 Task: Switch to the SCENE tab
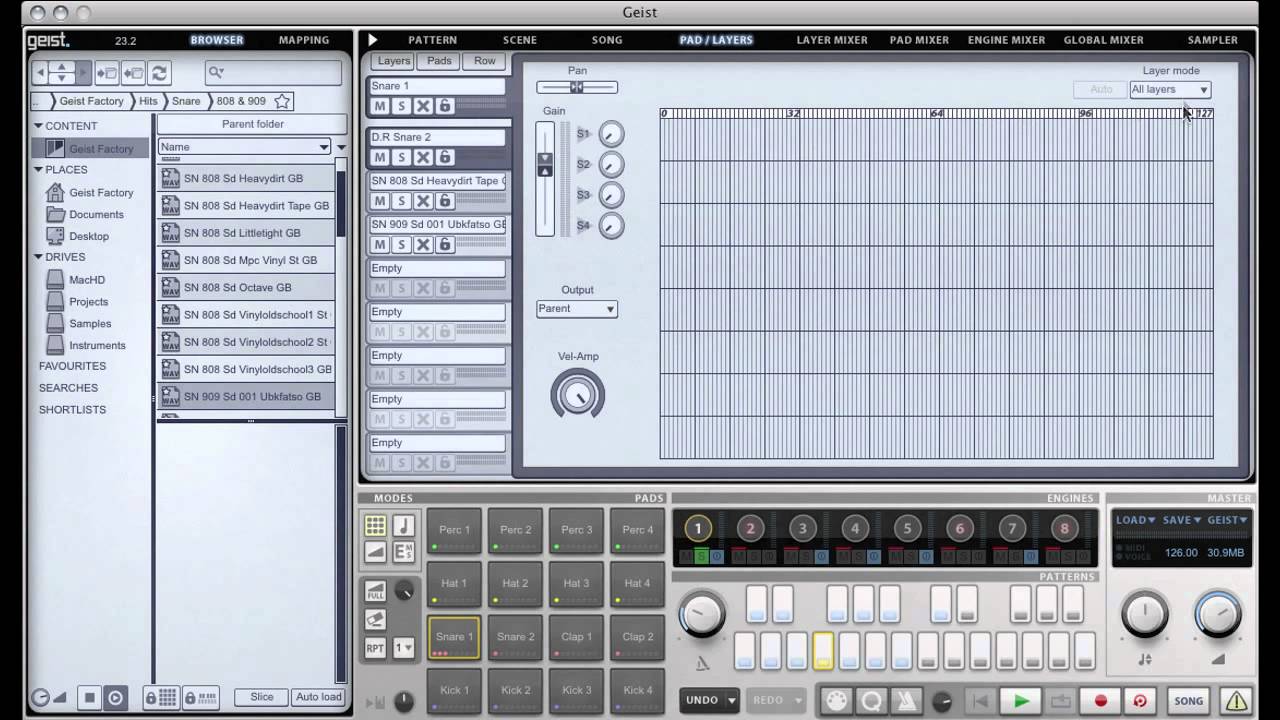pyautogui.click(x=520, y=40)
